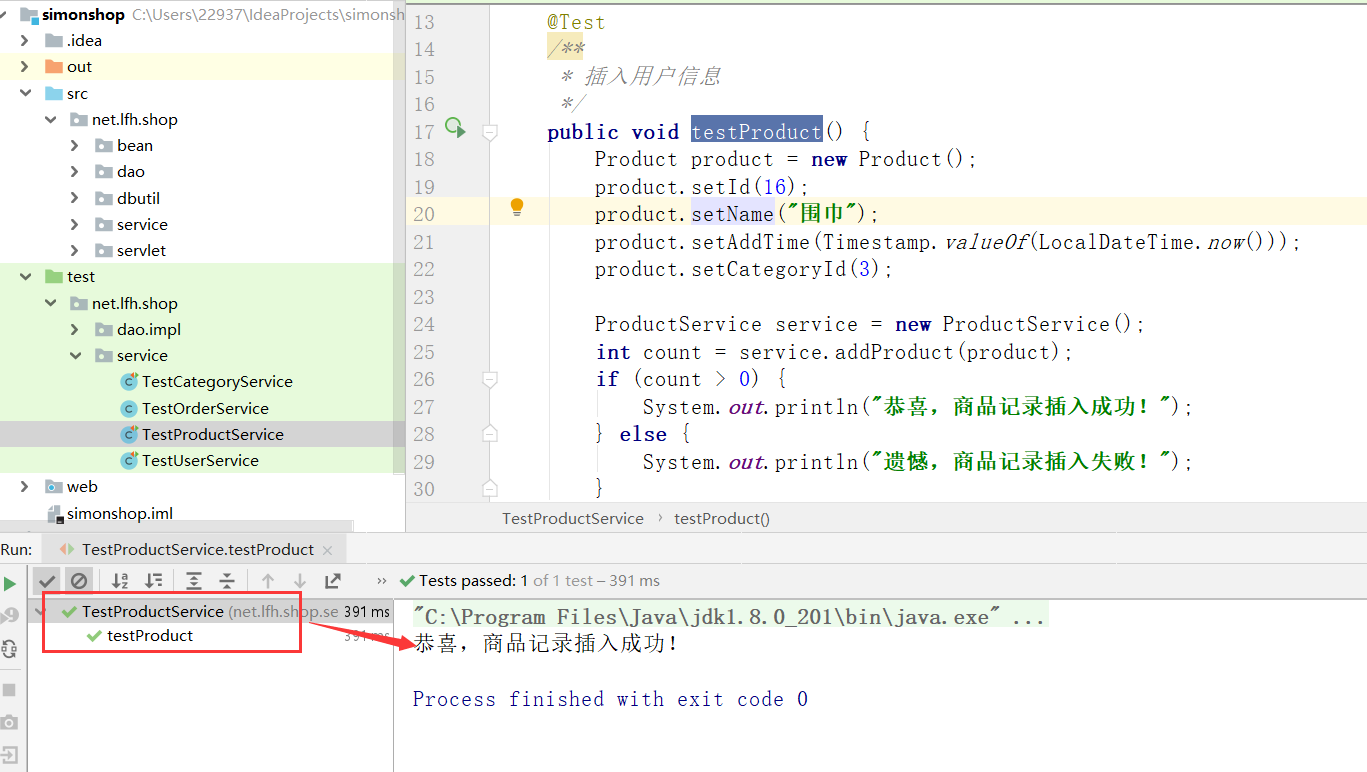Select the test folder in project tree
The width and height of the screenshot is (1367, 772).
(x=81, y=277)
